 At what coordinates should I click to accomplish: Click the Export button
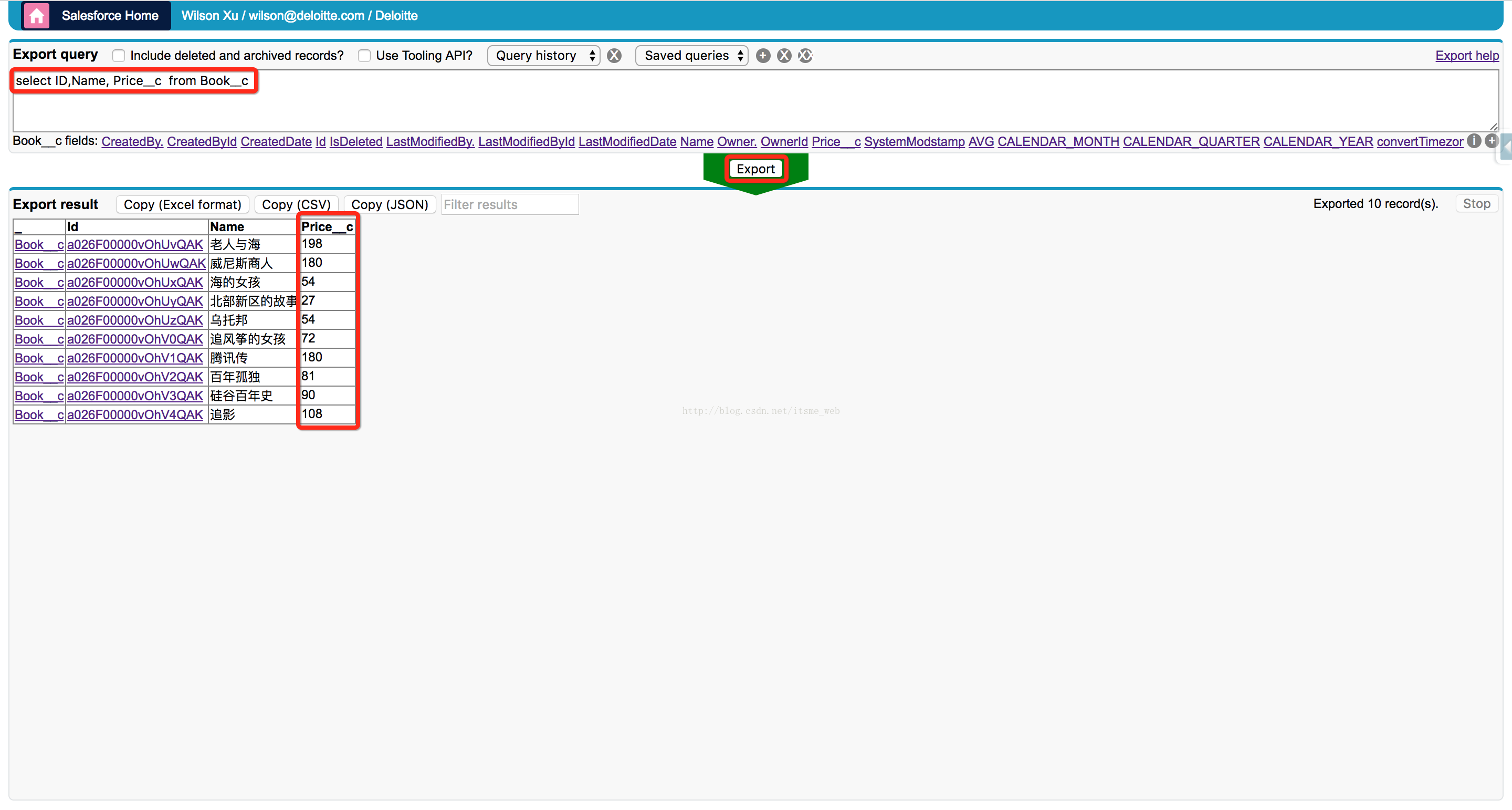[755, 169]
